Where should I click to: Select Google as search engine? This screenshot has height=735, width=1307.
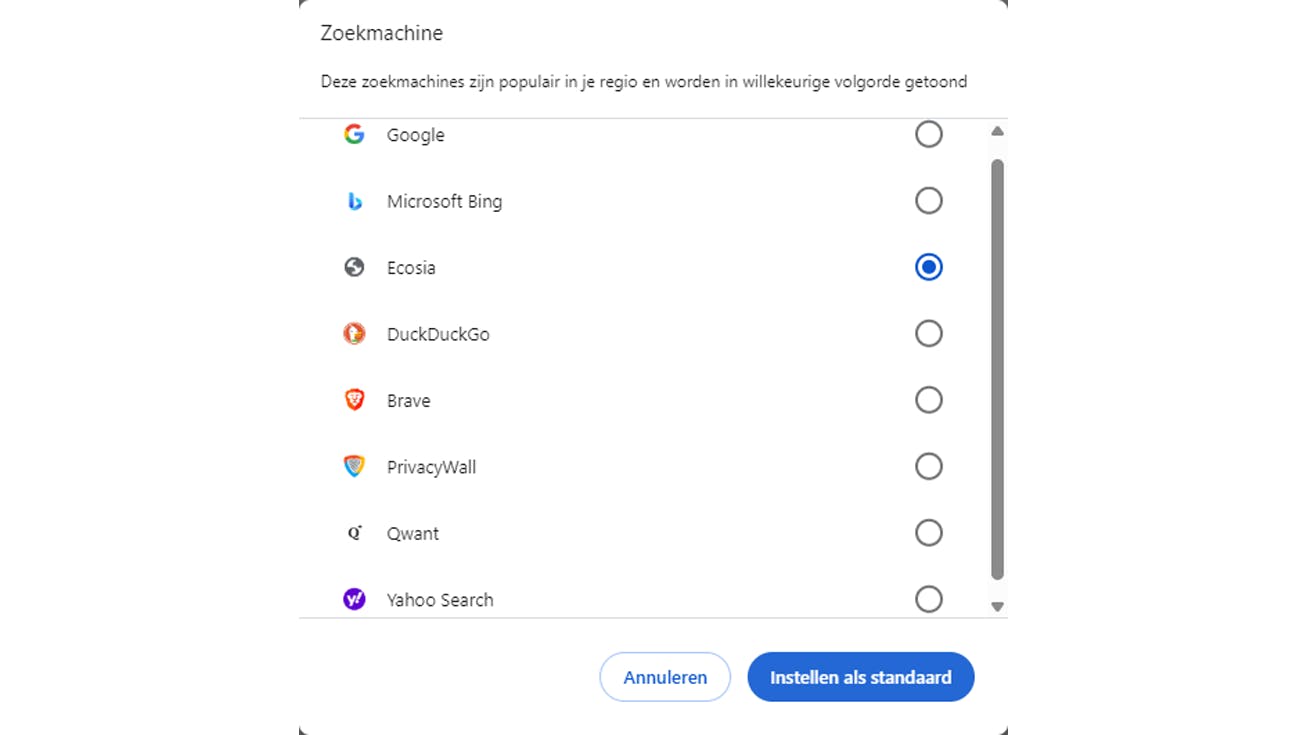coord(928,133)
